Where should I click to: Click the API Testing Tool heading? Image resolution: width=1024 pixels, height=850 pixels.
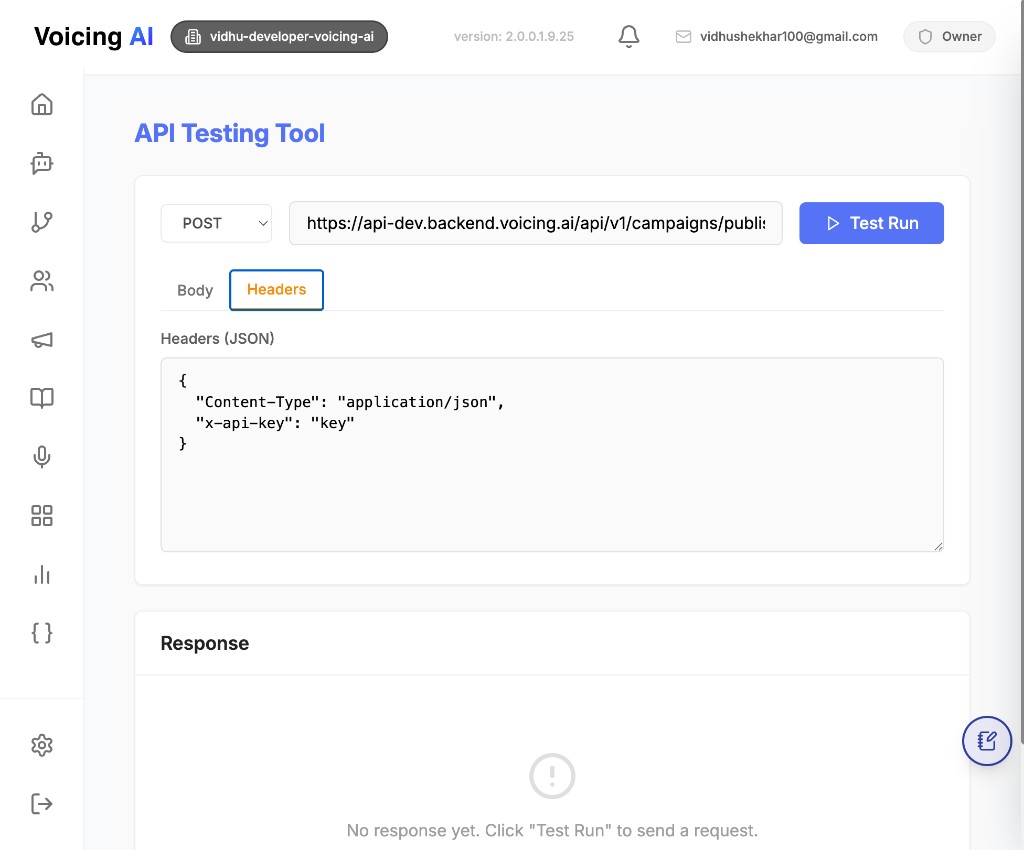click(x=229, y=133)
